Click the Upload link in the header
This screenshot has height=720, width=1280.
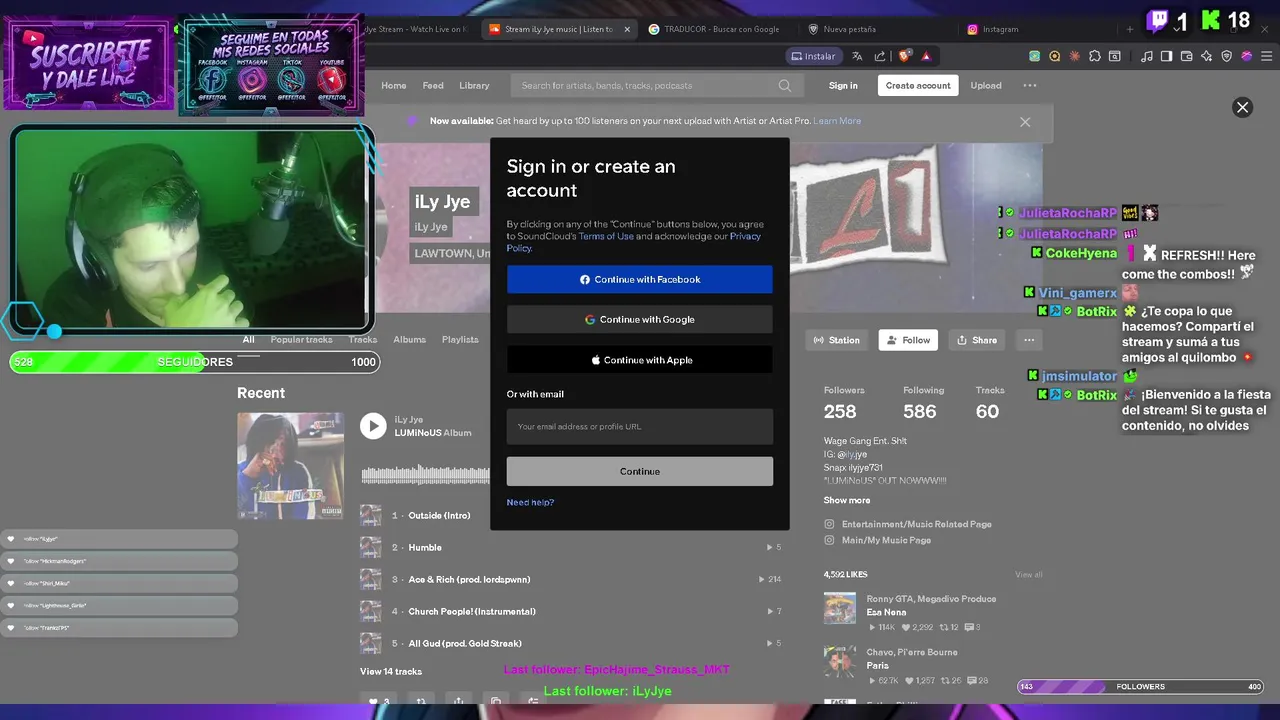click(x=986, y=86)
